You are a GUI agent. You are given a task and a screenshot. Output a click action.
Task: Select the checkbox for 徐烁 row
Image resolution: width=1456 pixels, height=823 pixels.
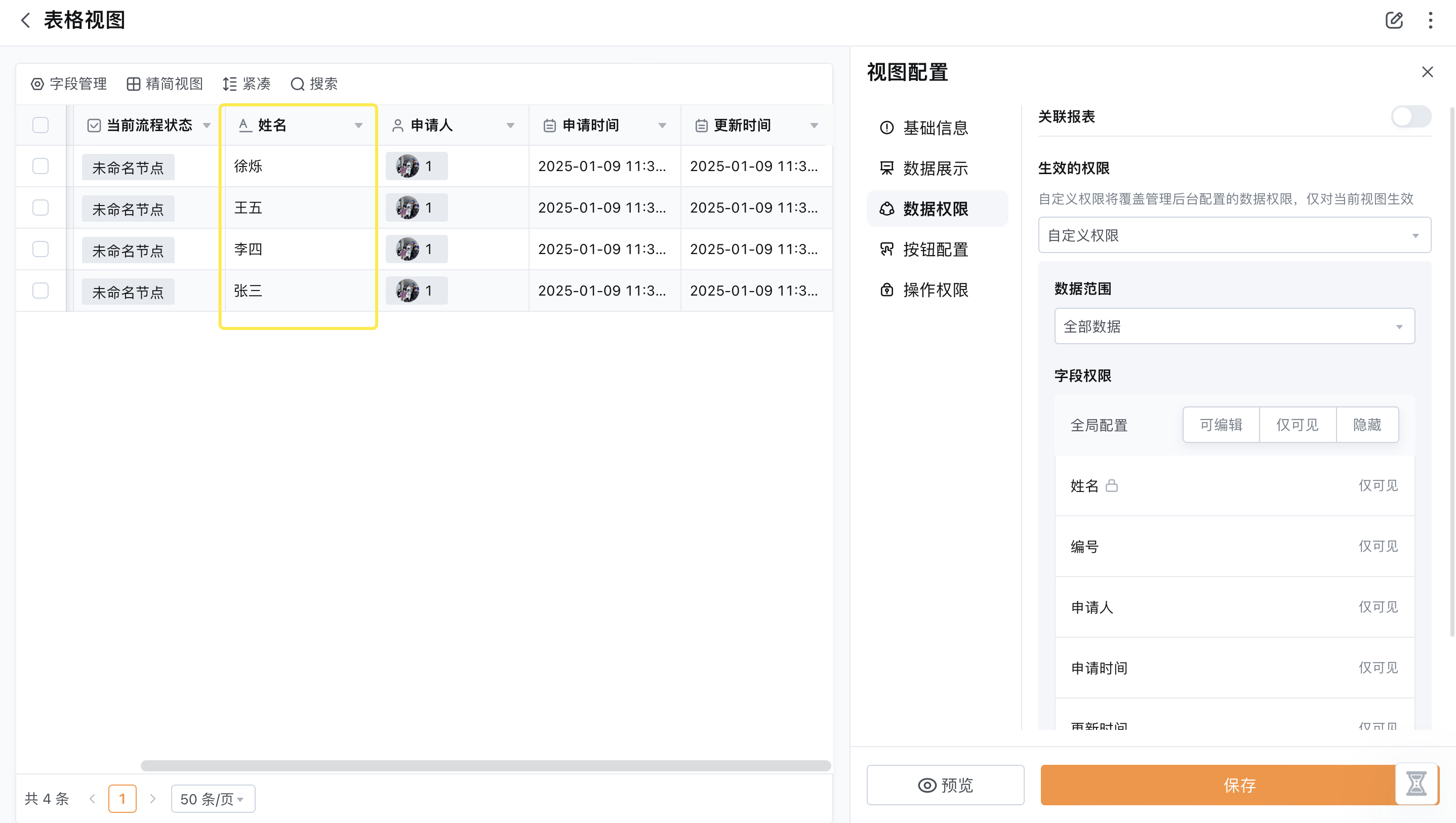pos(40,166)
